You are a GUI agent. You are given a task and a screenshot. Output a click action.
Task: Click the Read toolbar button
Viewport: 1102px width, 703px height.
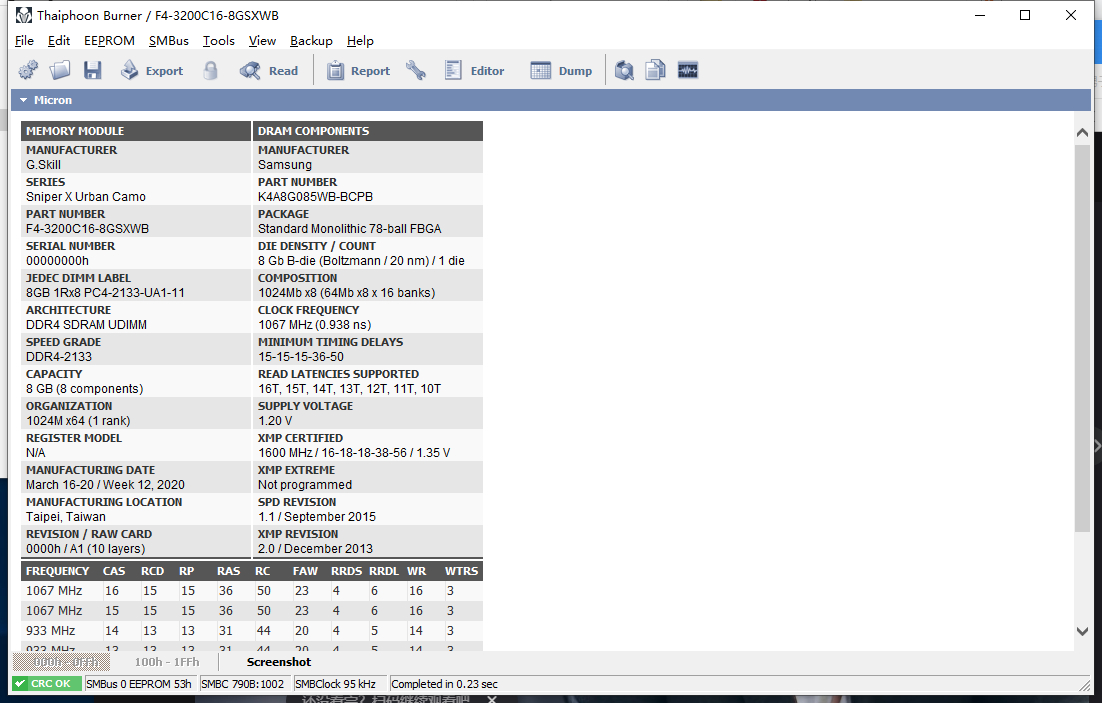click(x=269, y=70)
